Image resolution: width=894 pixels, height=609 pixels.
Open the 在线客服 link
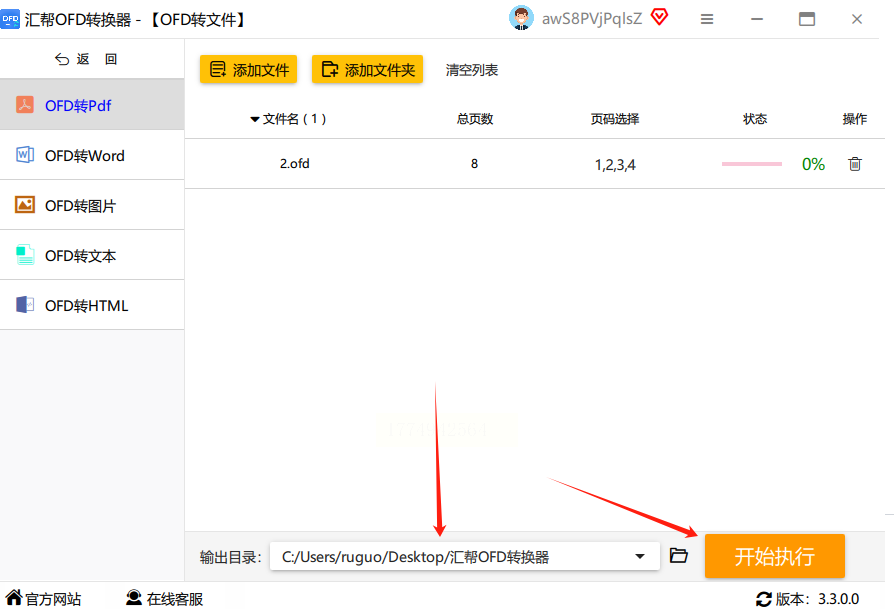174,599
